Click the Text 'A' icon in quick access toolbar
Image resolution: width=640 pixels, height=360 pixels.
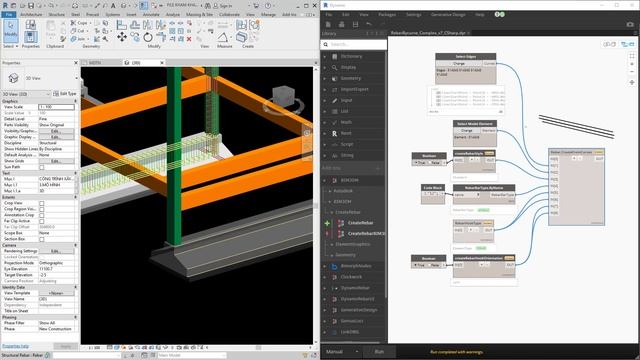113,6
